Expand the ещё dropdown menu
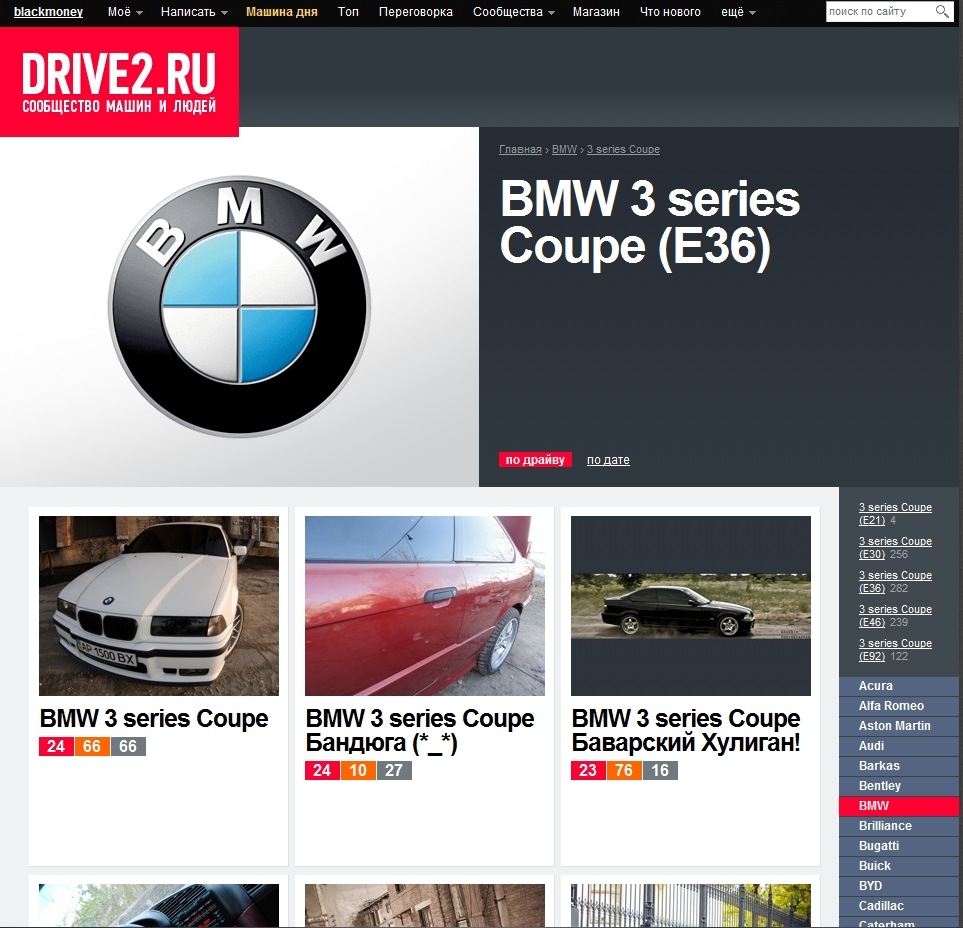963x928 pixels. click(738, 12)
